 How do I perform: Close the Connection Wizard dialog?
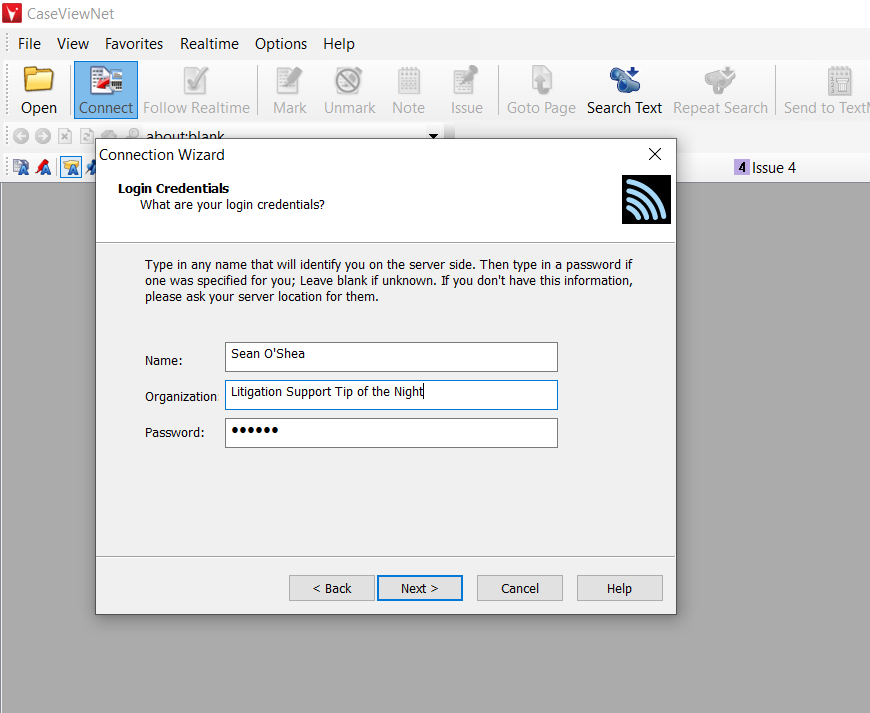pos(655,154)
